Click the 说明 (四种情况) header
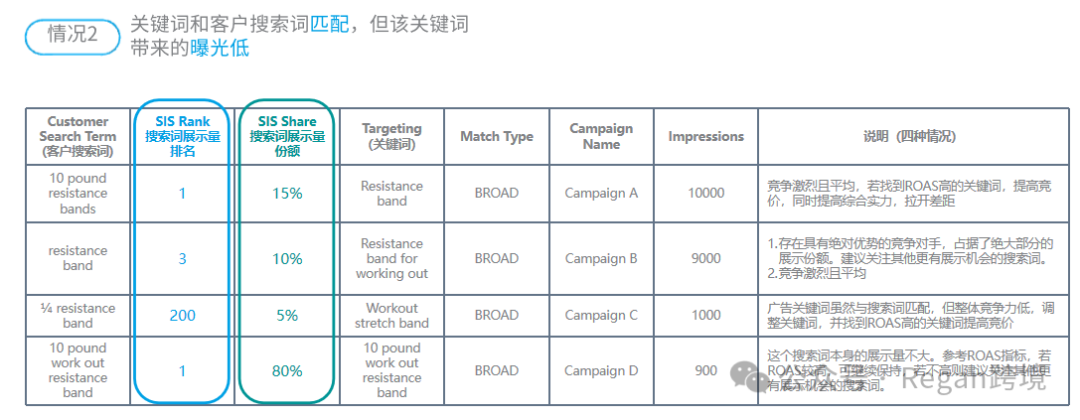 tap(909, 136)
